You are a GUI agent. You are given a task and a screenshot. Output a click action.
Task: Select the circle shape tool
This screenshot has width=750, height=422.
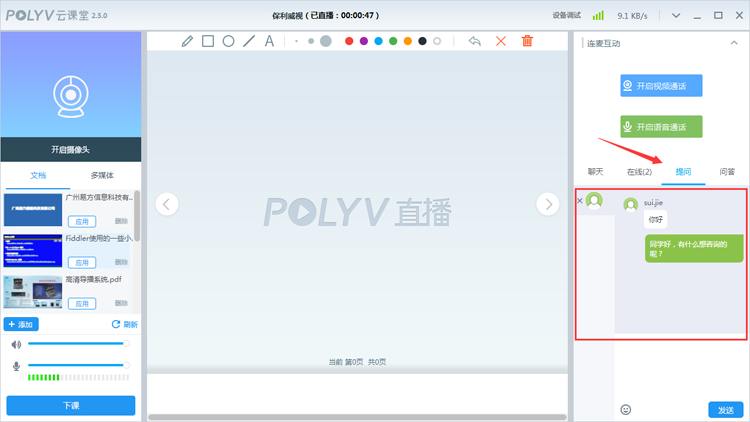(x=228, y=41)
